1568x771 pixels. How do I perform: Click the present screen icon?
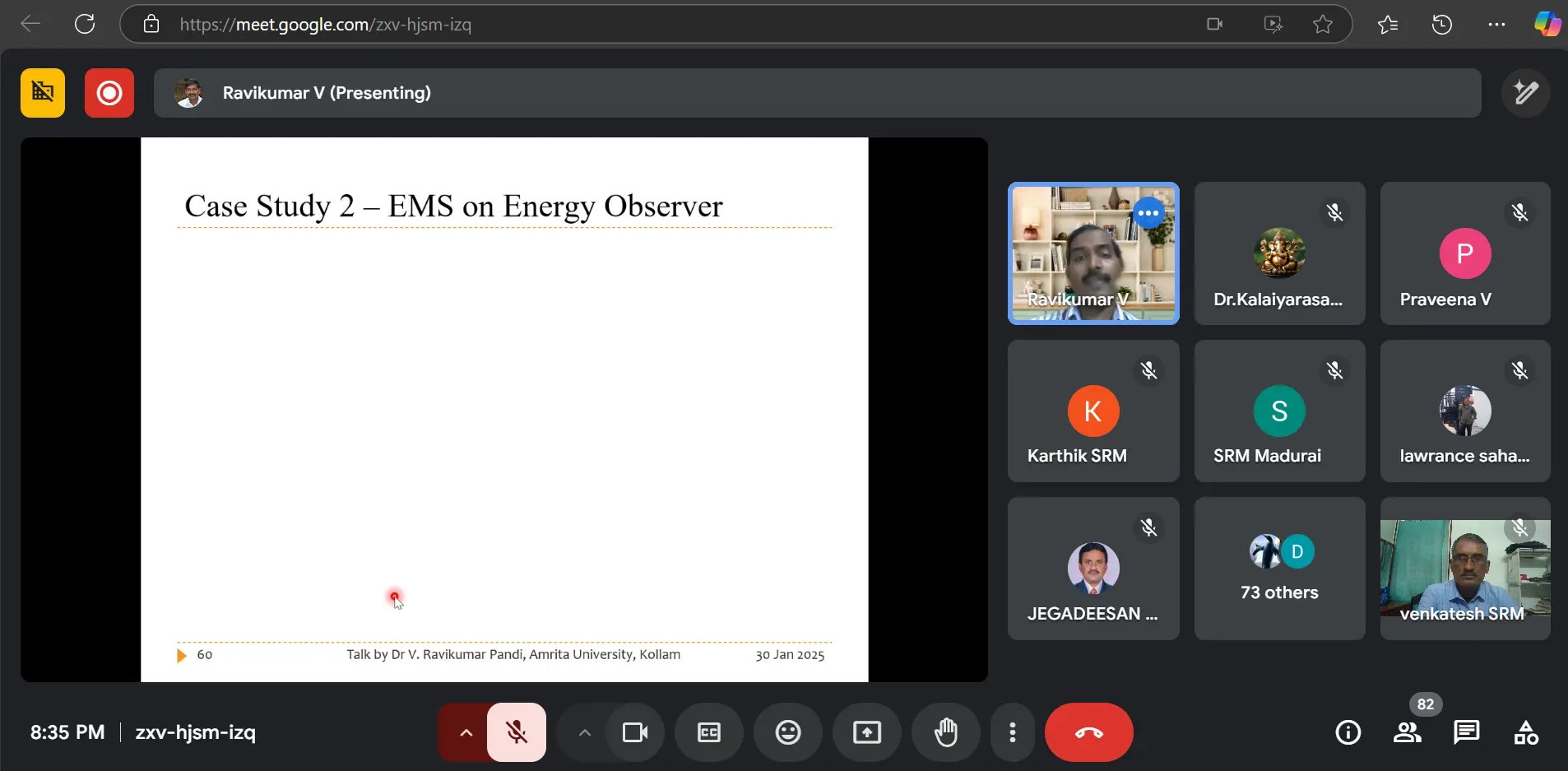[867, 732]
